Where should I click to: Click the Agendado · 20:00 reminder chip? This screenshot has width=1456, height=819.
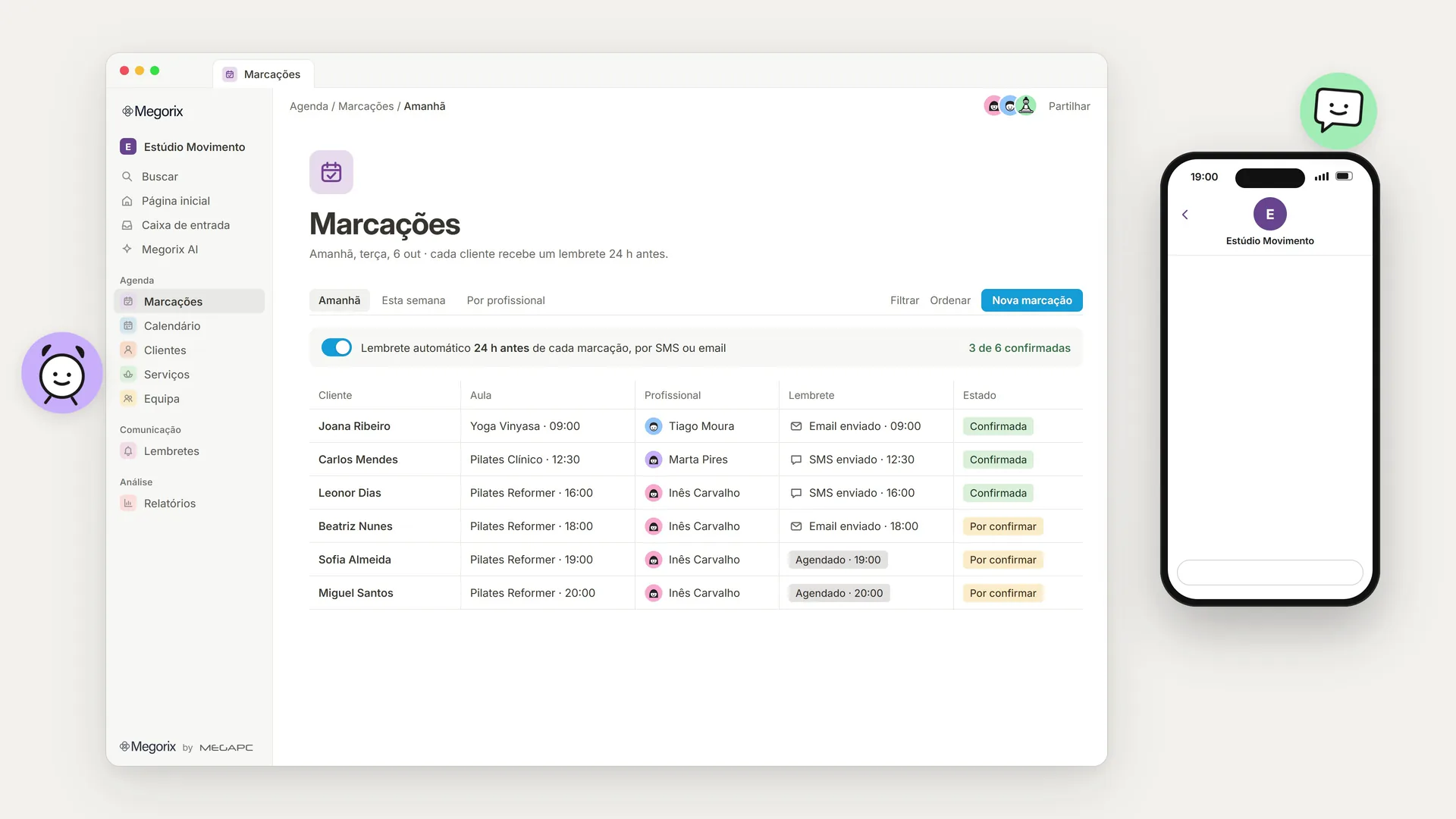839,593
